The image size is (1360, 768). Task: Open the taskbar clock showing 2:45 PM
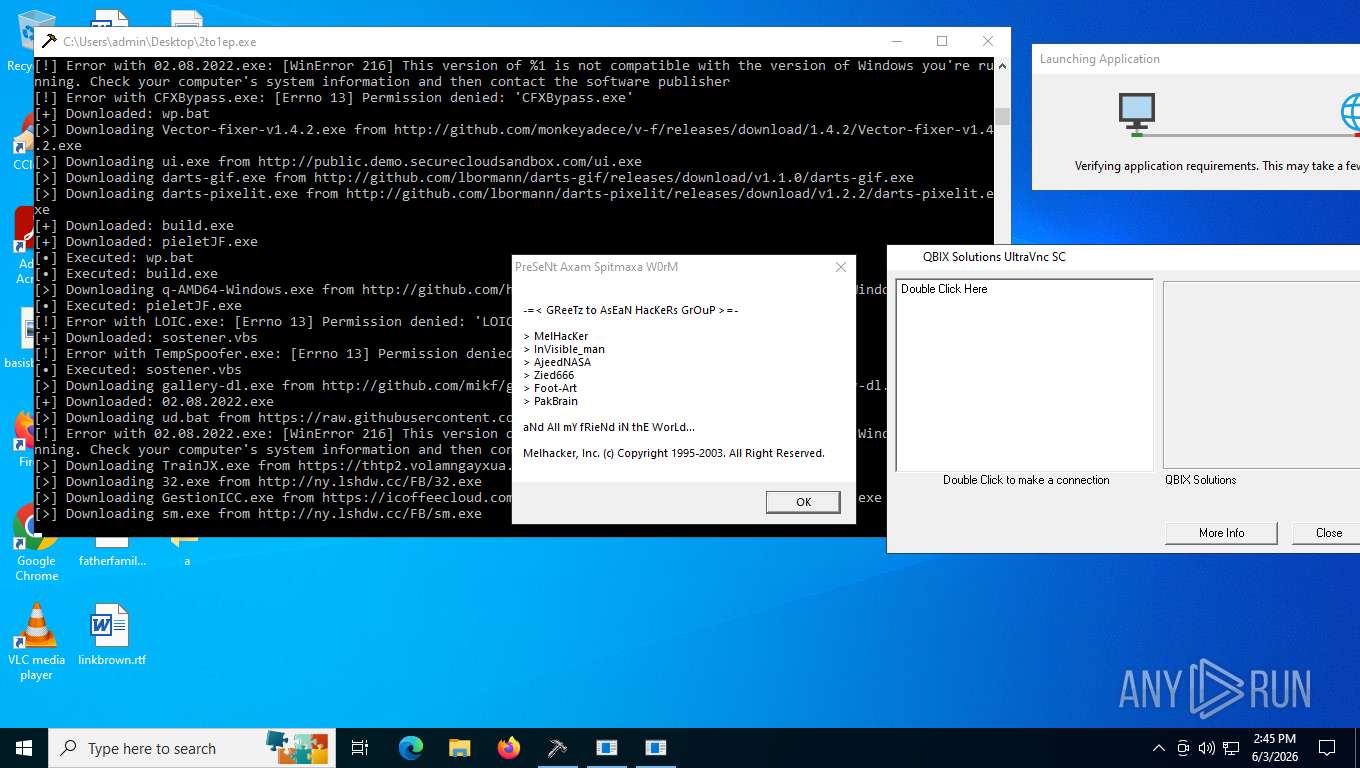pos(1273,748)
